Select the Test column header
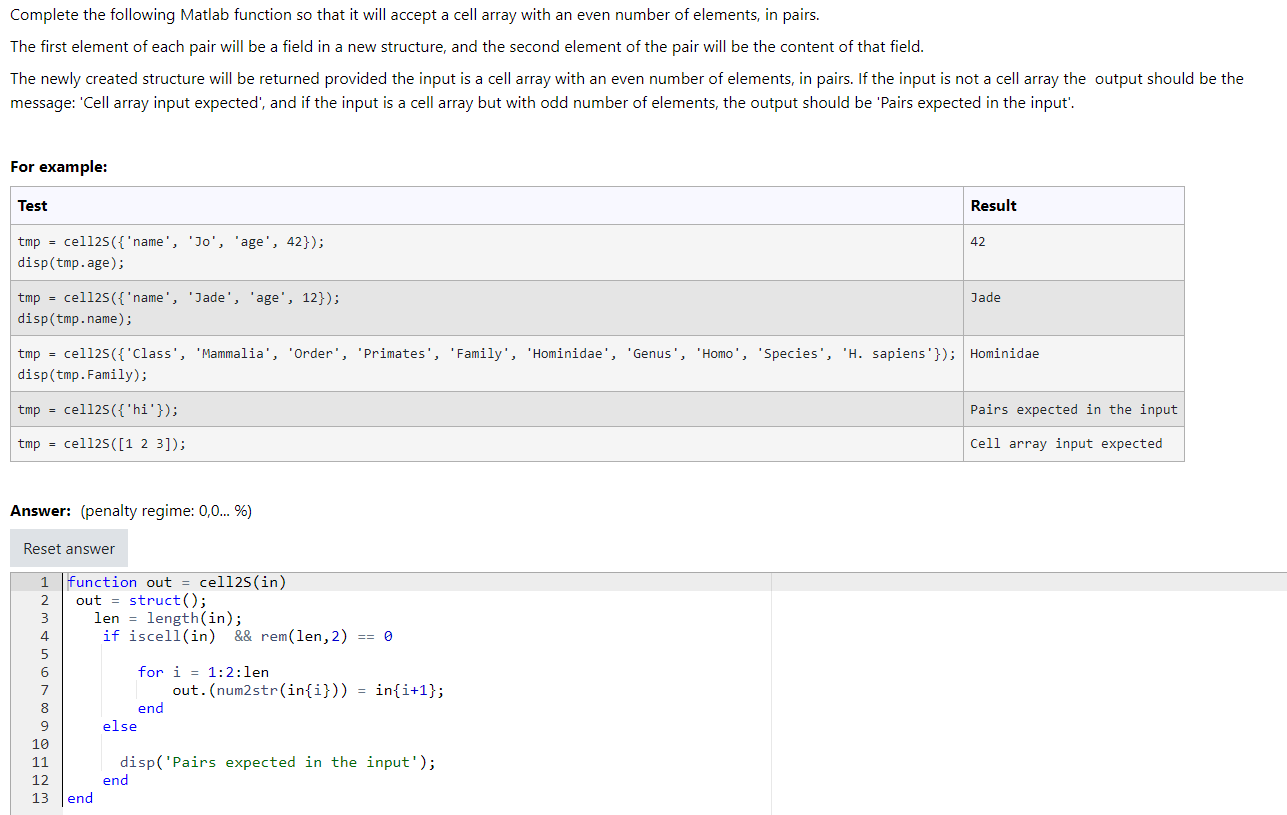The image size is (1287, 815). pos(31,205)
